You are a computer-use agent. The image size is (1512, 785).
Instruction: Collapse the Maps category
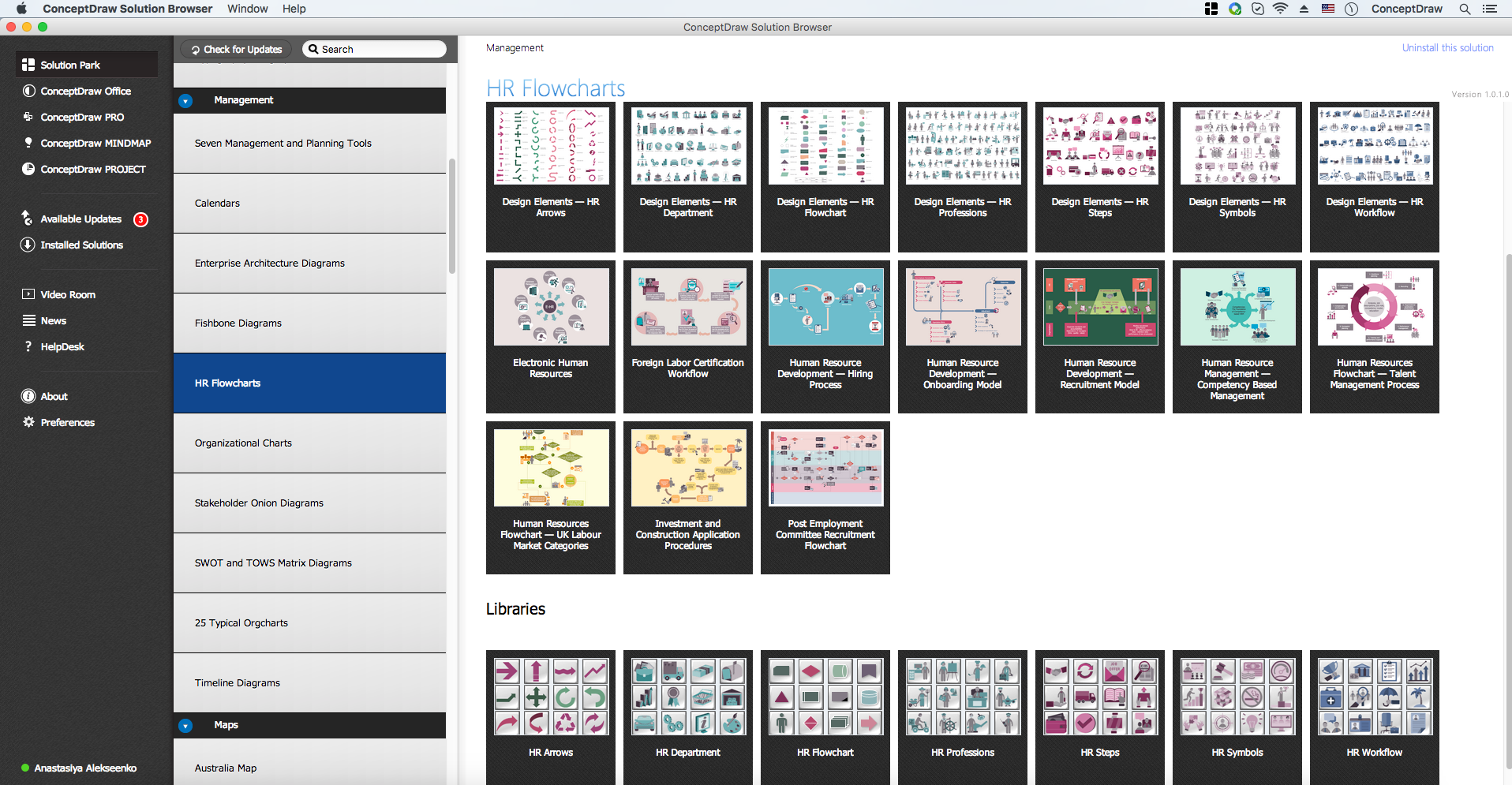click(185, 726)
